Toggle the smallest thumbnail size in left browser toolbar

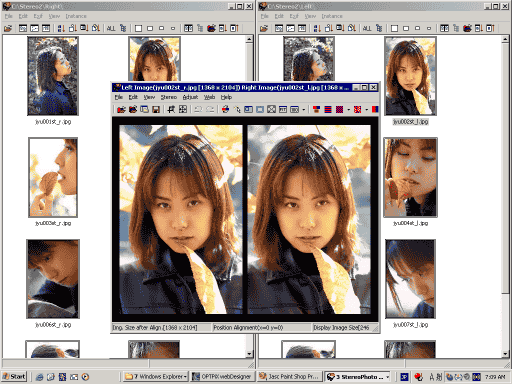click(173, 28)
